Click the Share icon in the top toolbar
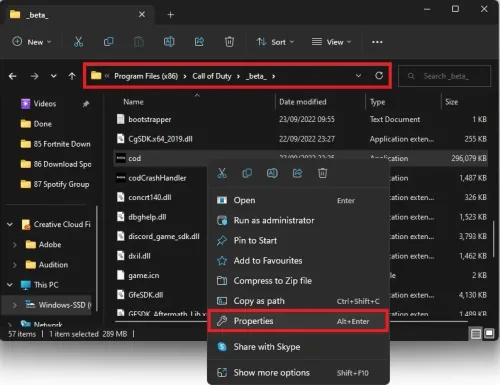Viewport: 500px width, 385px height. tap(199, 42)
